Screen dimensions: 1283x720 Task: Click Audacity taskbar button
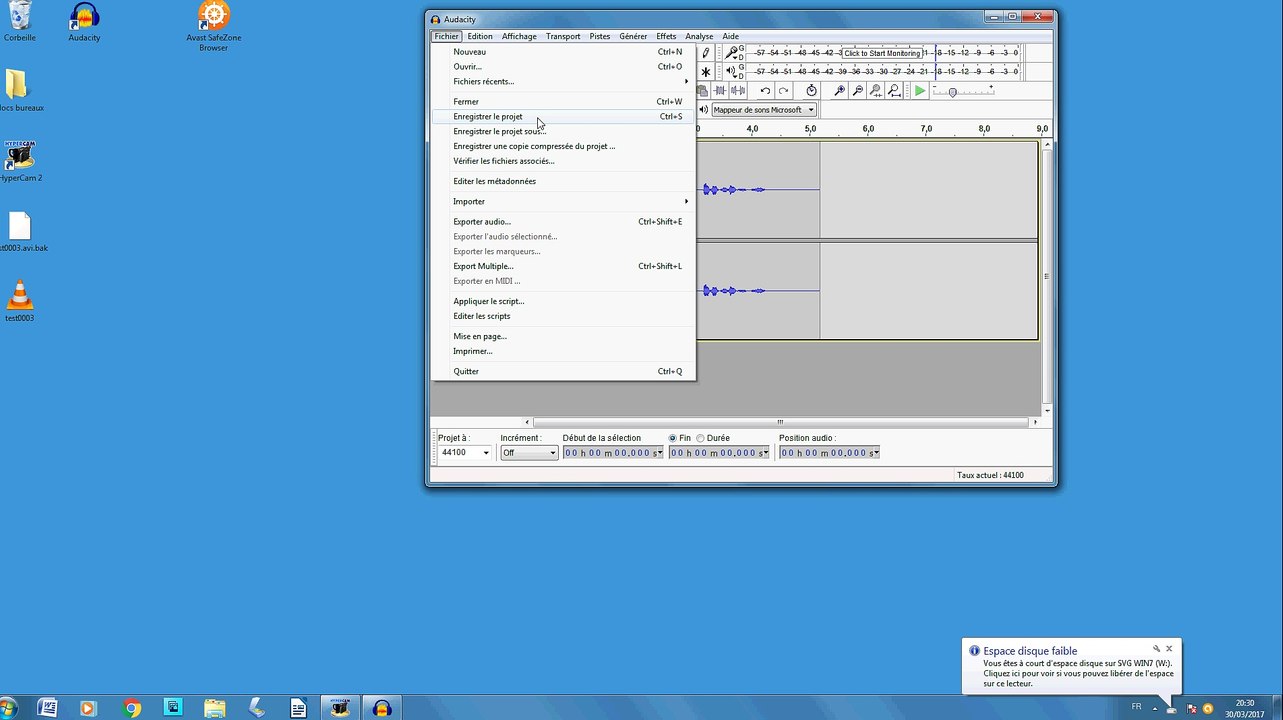[x=381, y=708]
